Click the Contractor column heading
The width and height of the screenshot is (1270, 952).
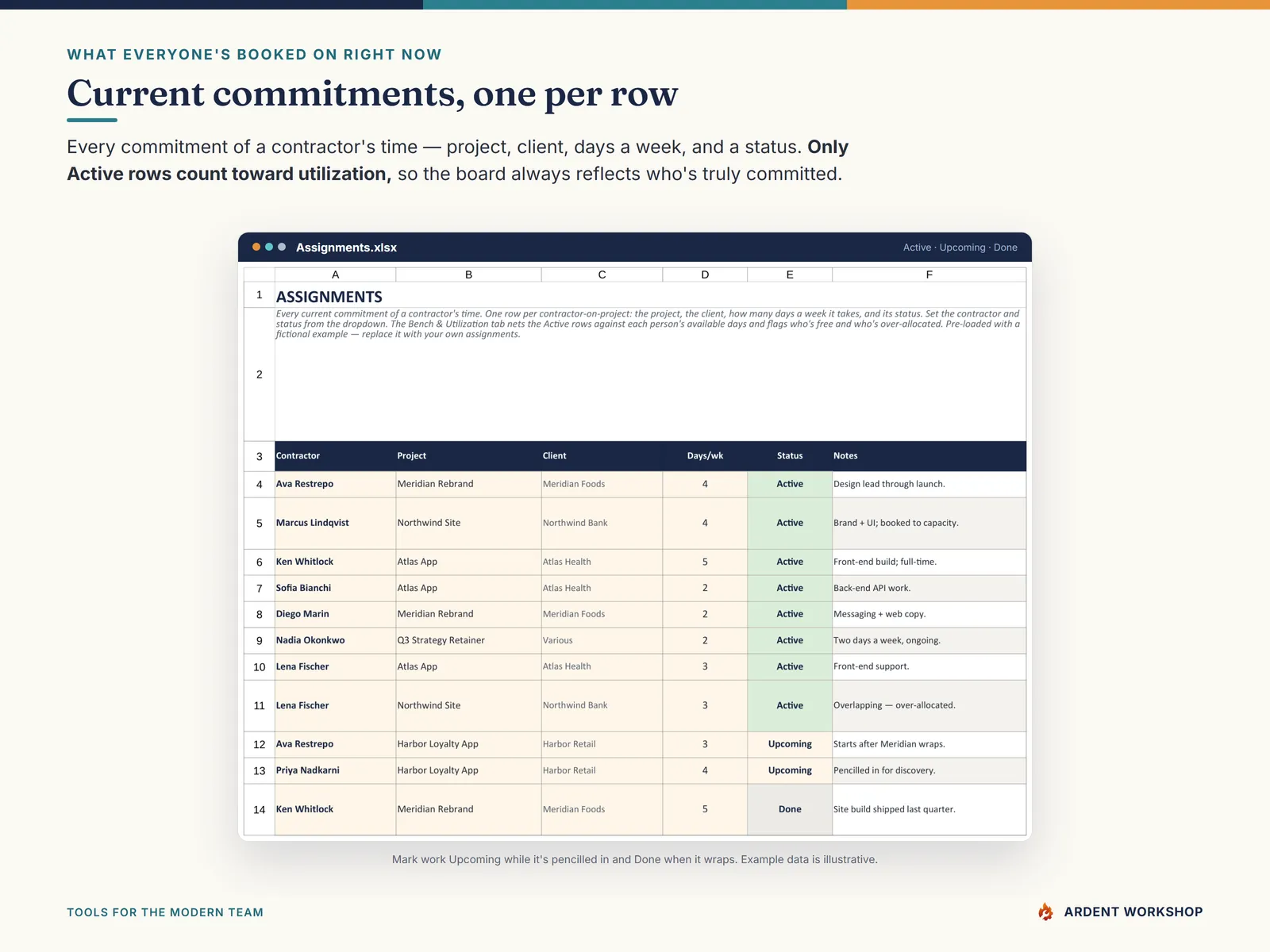[335, 455]
